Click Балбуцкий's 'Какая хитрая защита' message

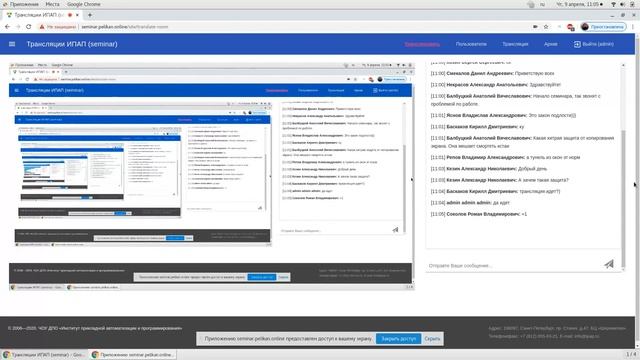[x=522, y=142]
